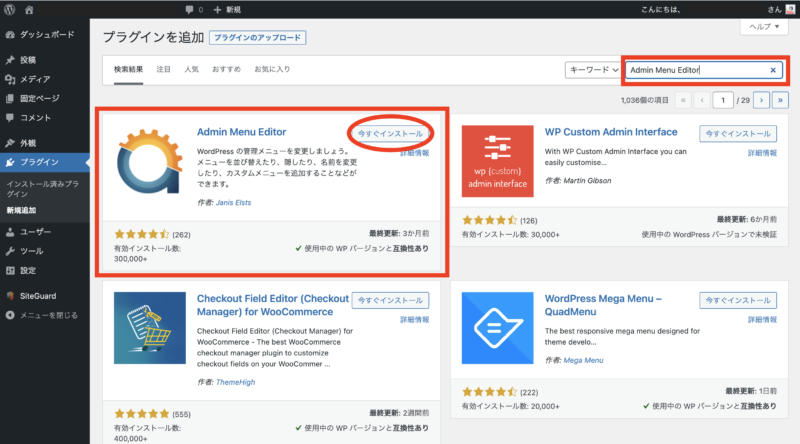The width and height of the screenshot is (800, 444).
Task: Click Admin Menu Editor star rating
Action: click(x=141, y=235)
